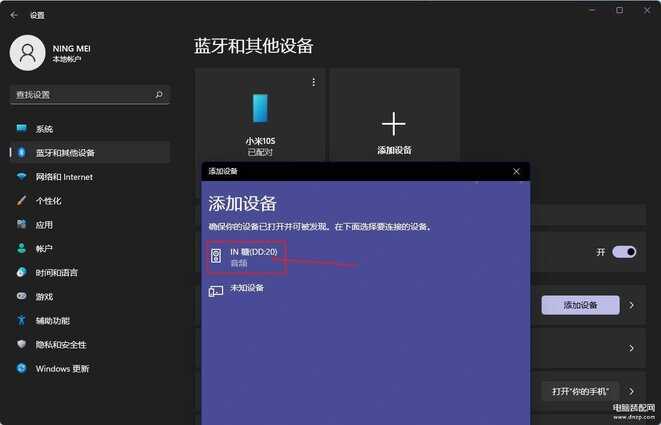Viewport: 661px width, 425px height.
Task: Open three-dot menu on 小米10S card
Action: point(314,82)
